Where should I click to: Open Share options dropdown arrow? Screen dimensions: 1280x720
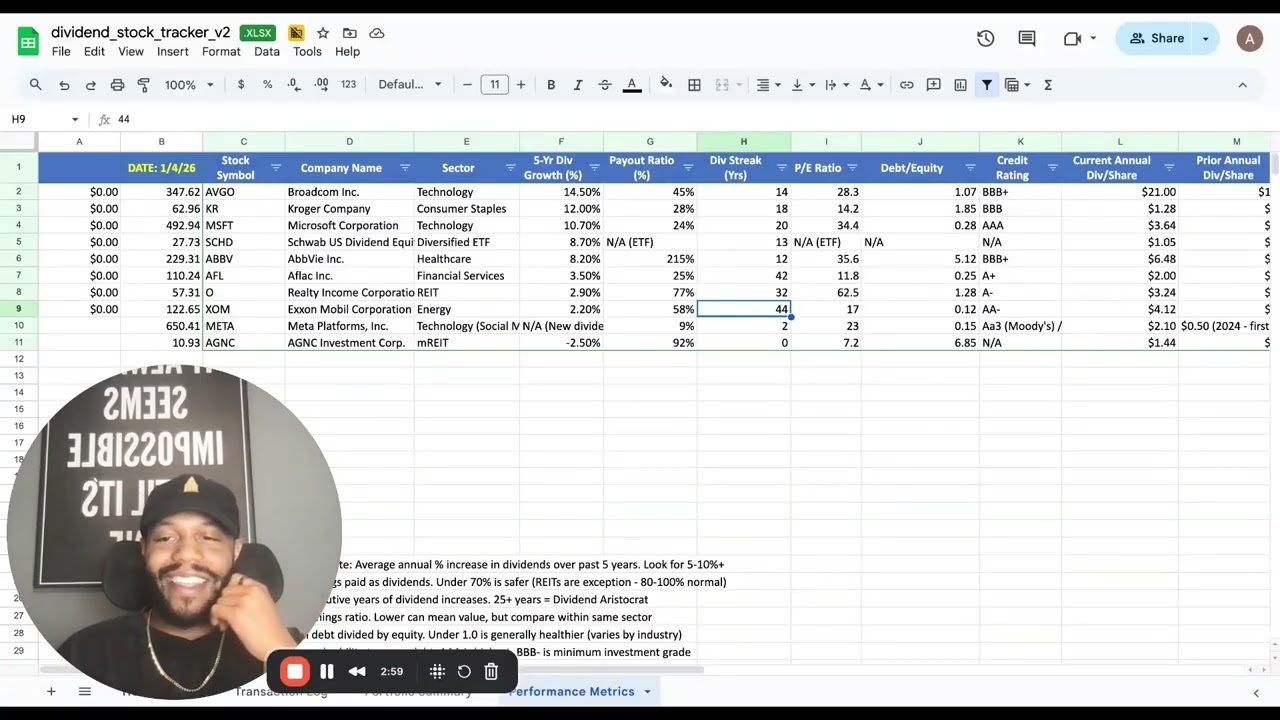point(1206,38)
